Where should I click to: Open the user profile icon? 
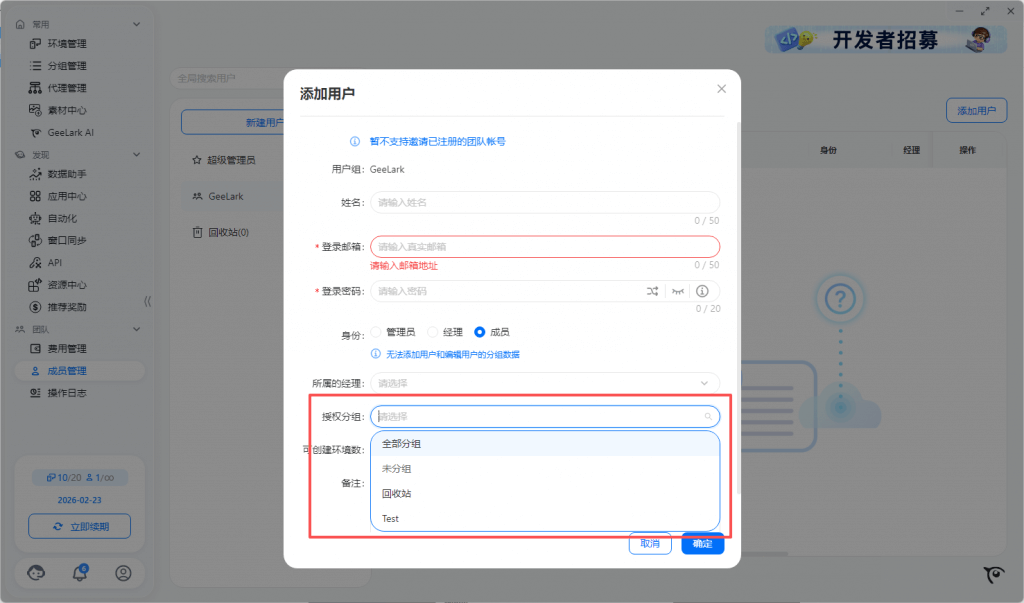(123, 573)
